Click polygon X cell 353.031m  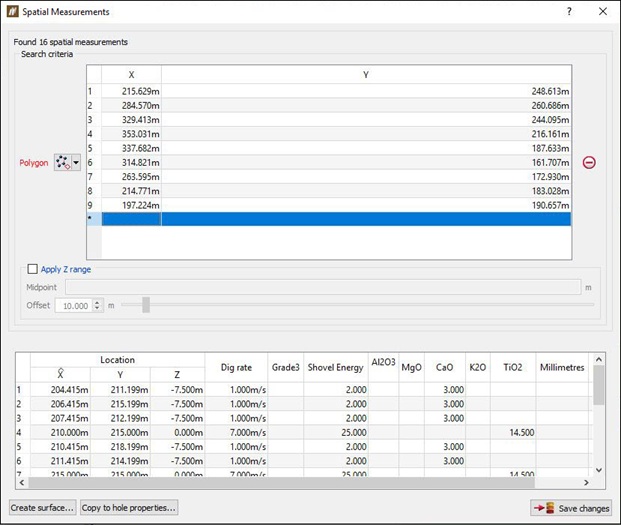click(131, 134)
